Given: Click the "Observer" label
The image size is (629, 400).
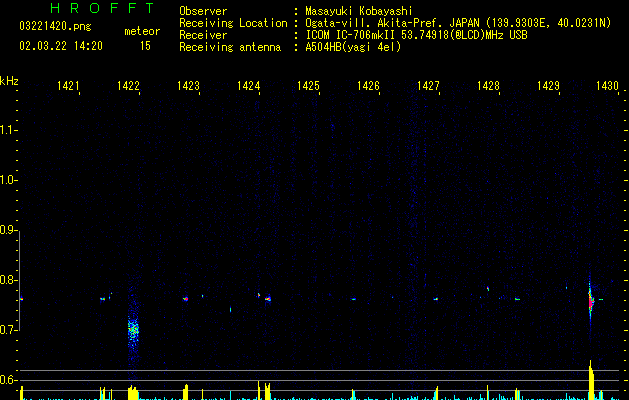Looking at the screenshot, I should tap(203, 11).
